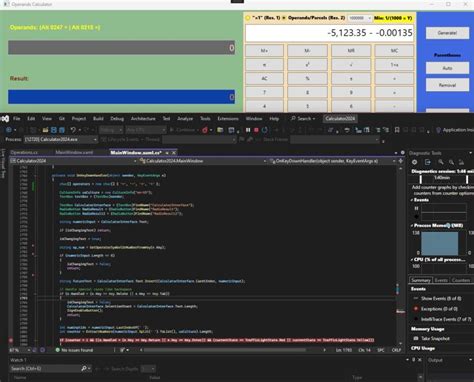Open the Debug menu
The height and width of the screenshot is (382, 474).
click(117, 118)
